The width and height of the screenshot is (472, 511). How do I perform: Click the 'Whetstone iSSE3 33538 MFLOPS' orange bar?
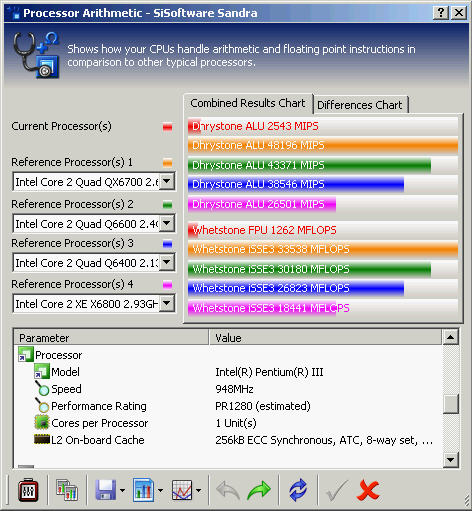click(323, 249)
